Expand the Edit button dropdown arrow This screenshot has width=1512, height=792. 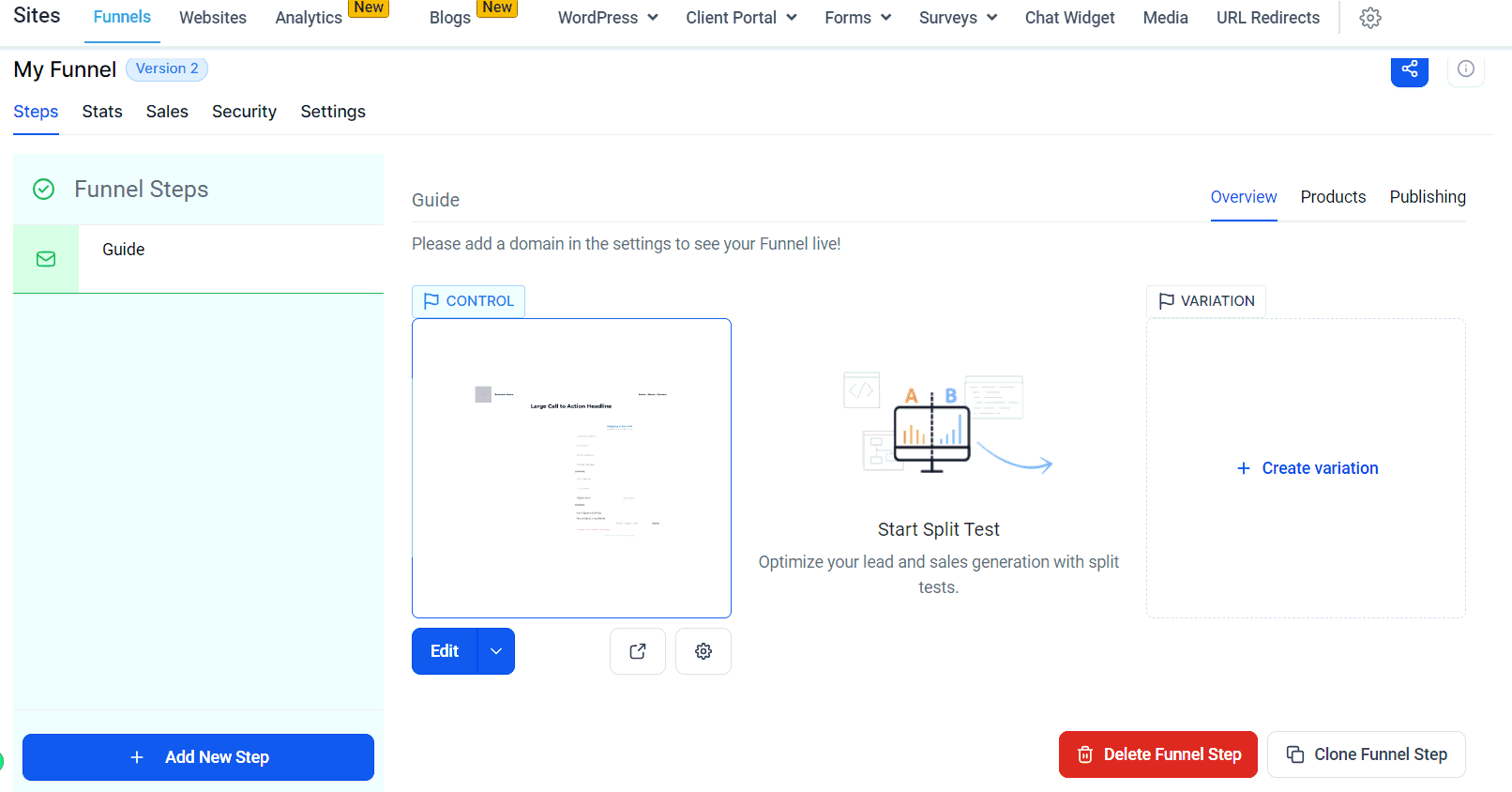coord(496,651)
